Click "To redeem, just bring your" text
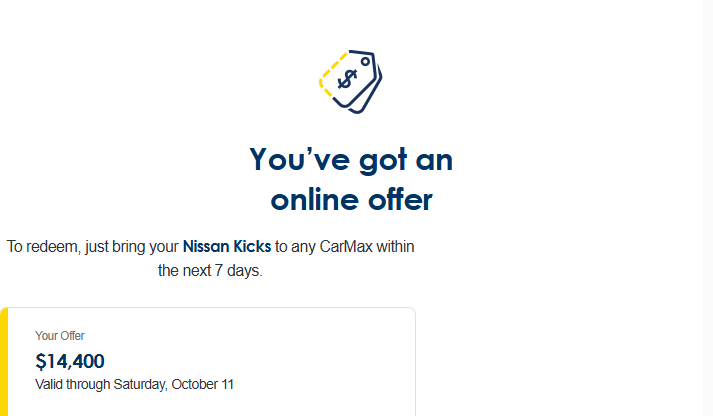 93,246
